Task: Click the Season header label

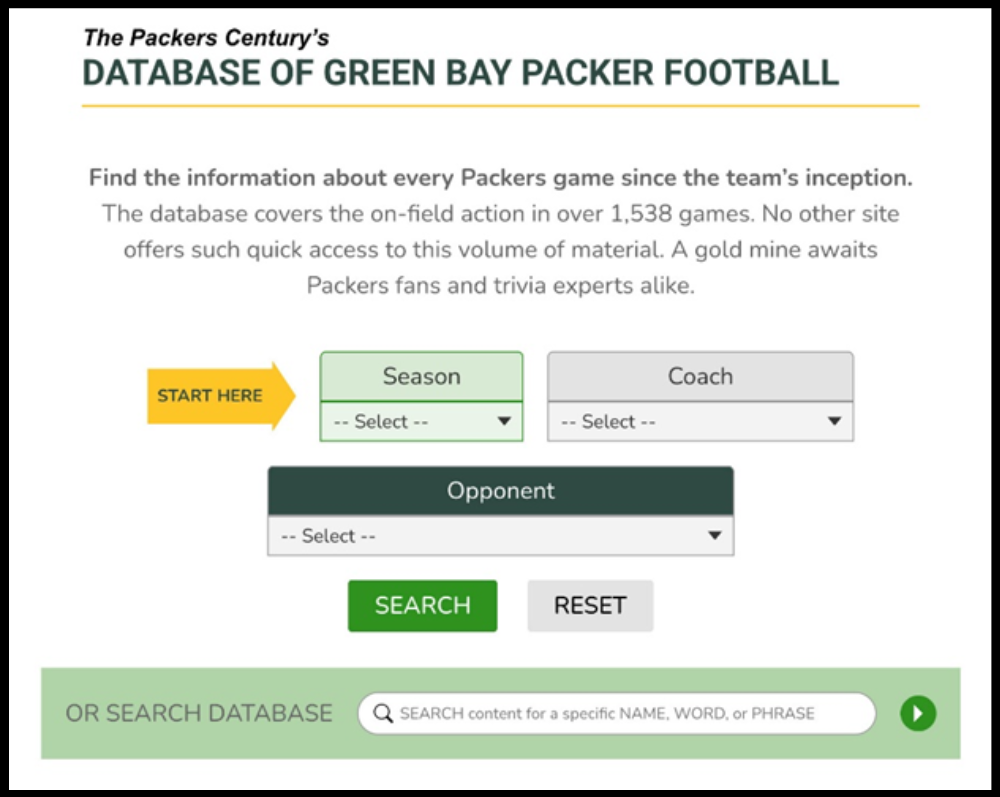Action: [x=422, y=376]
